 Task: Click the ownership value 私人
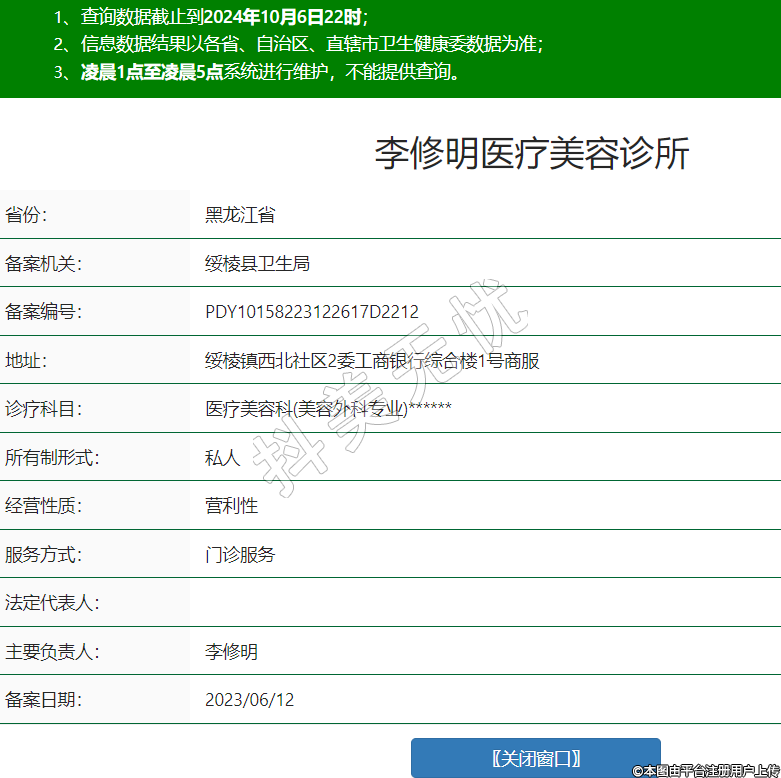pyautogui.click(x=222, y=458)
